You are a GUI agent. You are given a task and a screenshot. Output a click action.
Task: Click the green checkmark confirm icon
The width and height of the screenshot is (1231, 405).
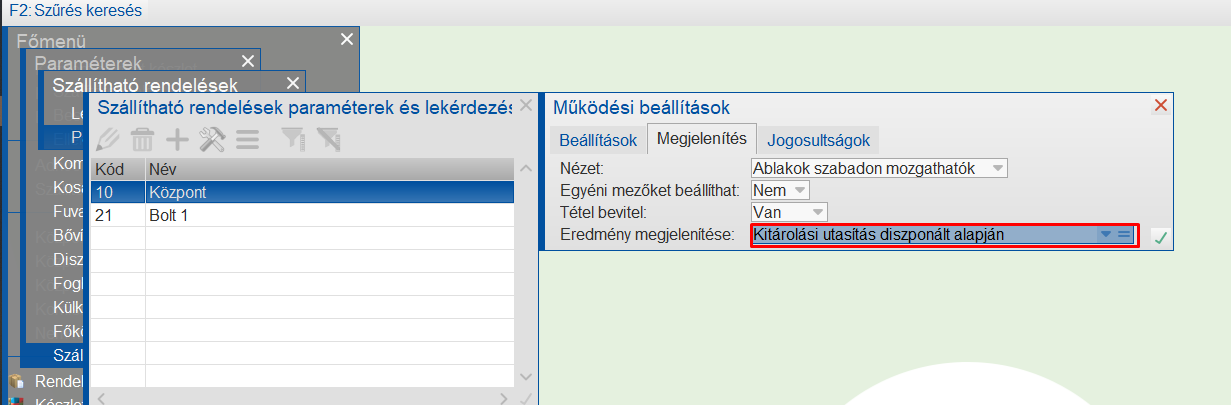[x=1159, y=237]
